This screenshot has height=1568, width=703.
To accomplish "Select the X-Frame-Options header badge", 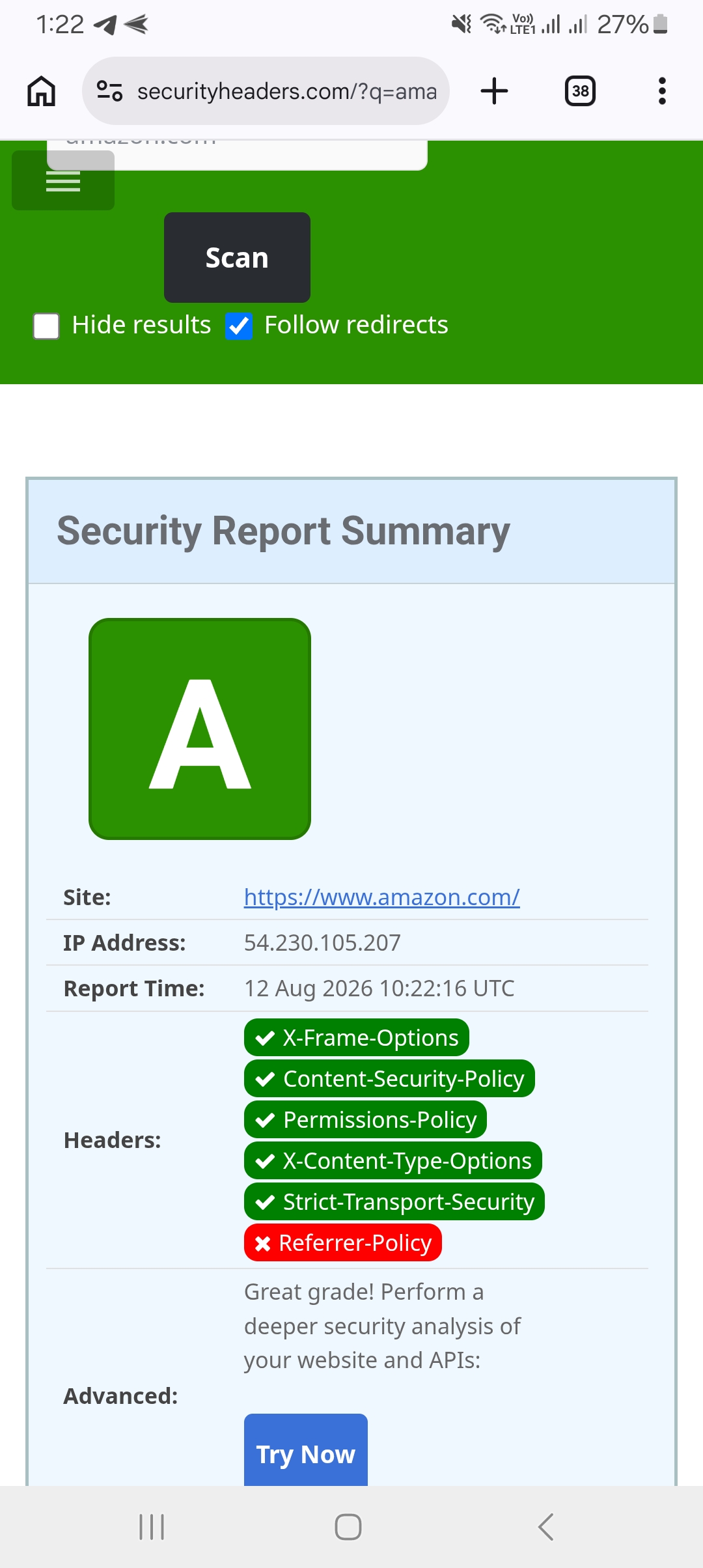I will point(357,1037).
